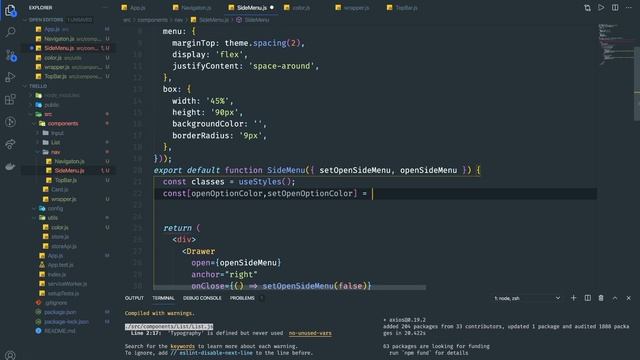The image size is (640, 360).
Task: Select the TERMINAL panel tab
Action: (163, 298)
